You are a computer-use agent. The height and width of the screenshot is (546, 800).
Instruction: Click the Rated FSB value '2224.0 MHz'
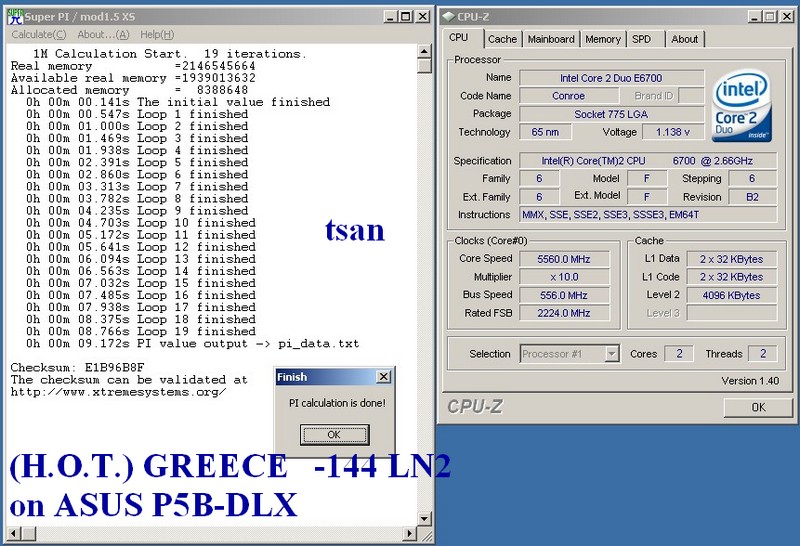coord(564,313)
